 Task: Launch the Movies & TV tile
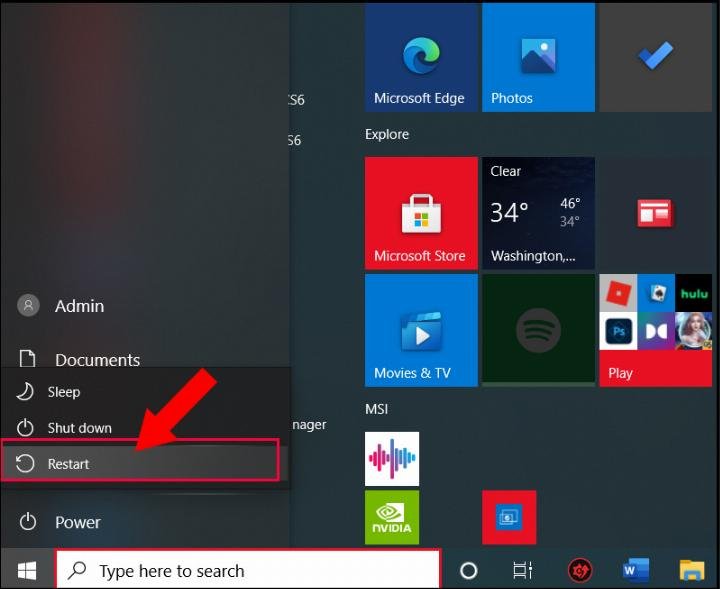(420, 330)
